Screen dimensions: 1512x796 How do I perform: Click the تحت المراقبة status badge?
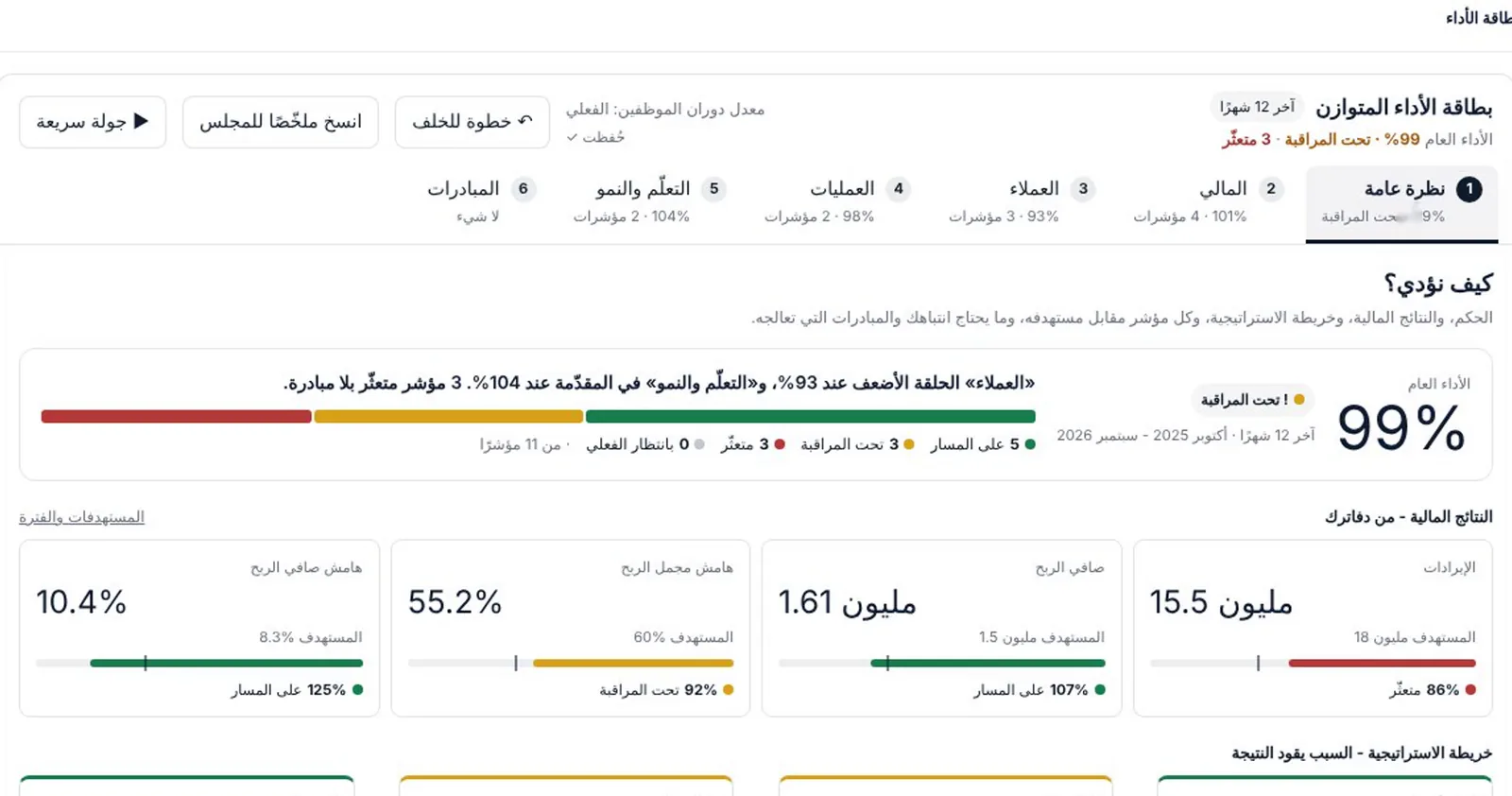[x=1252, y=400]
